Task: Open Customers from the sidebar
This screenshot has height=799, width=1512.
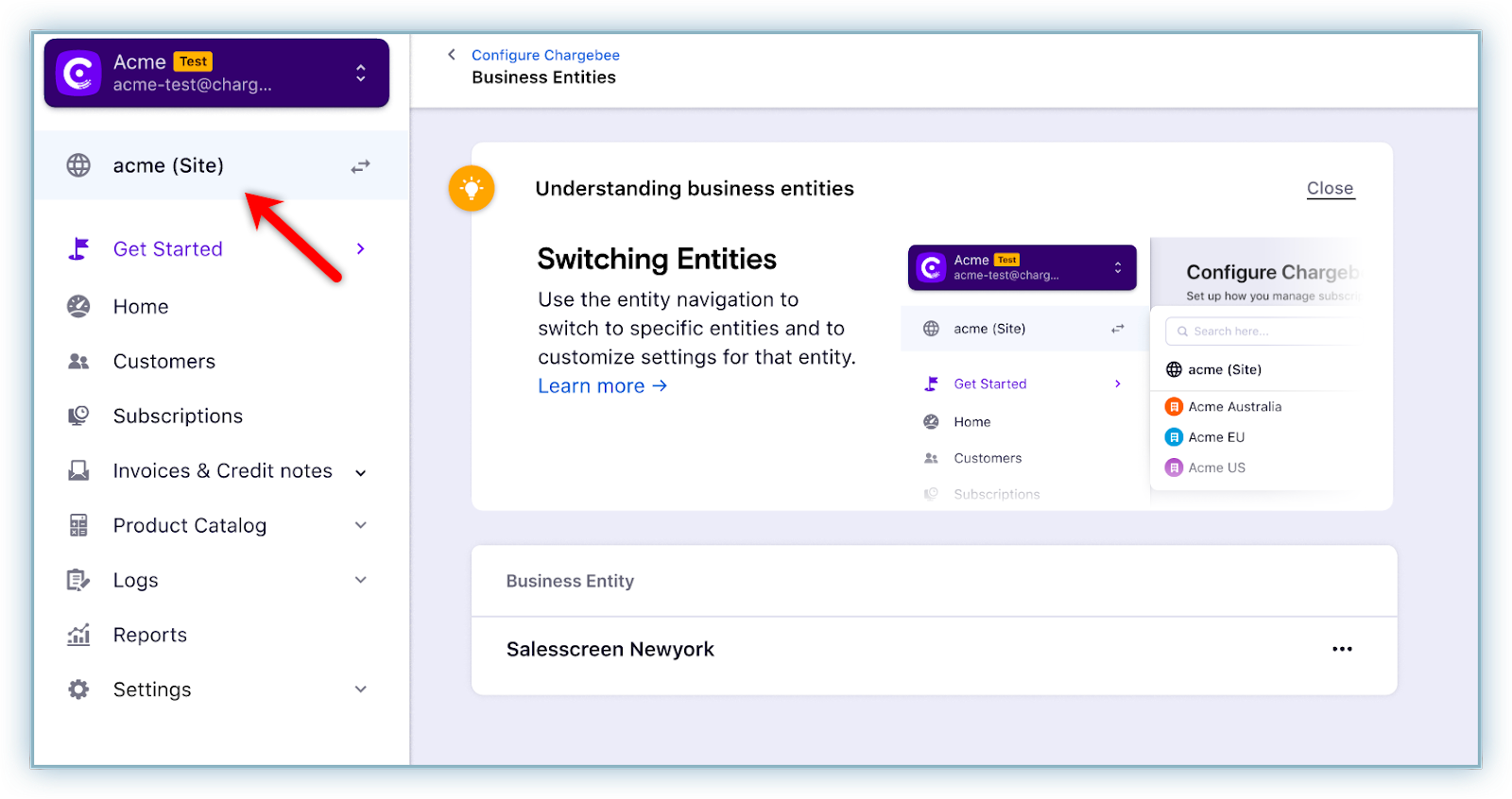Action: tap(164, 362)
